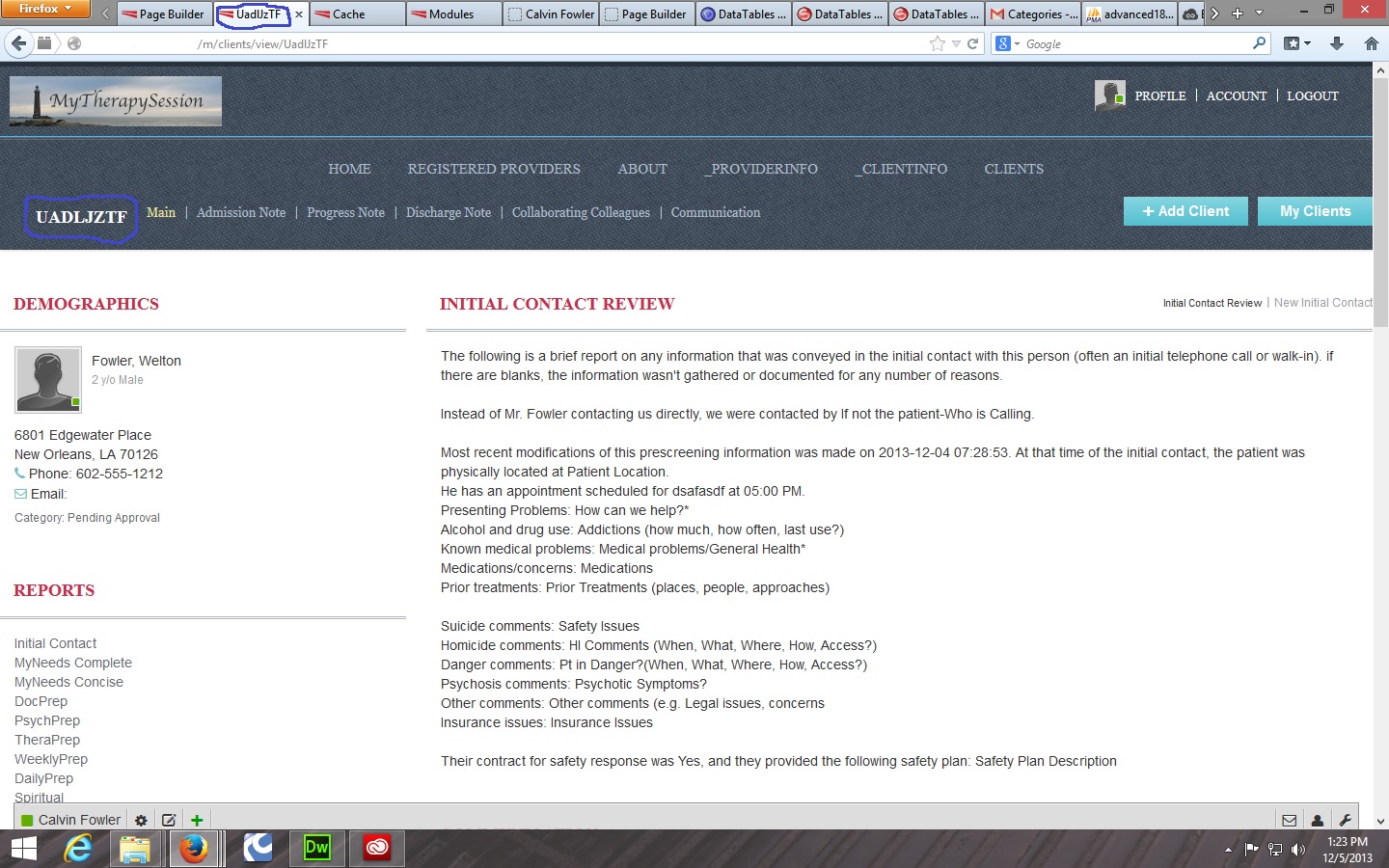
Task: Click the browser downloads arrow icon
Action: (x=1337, y=43)
